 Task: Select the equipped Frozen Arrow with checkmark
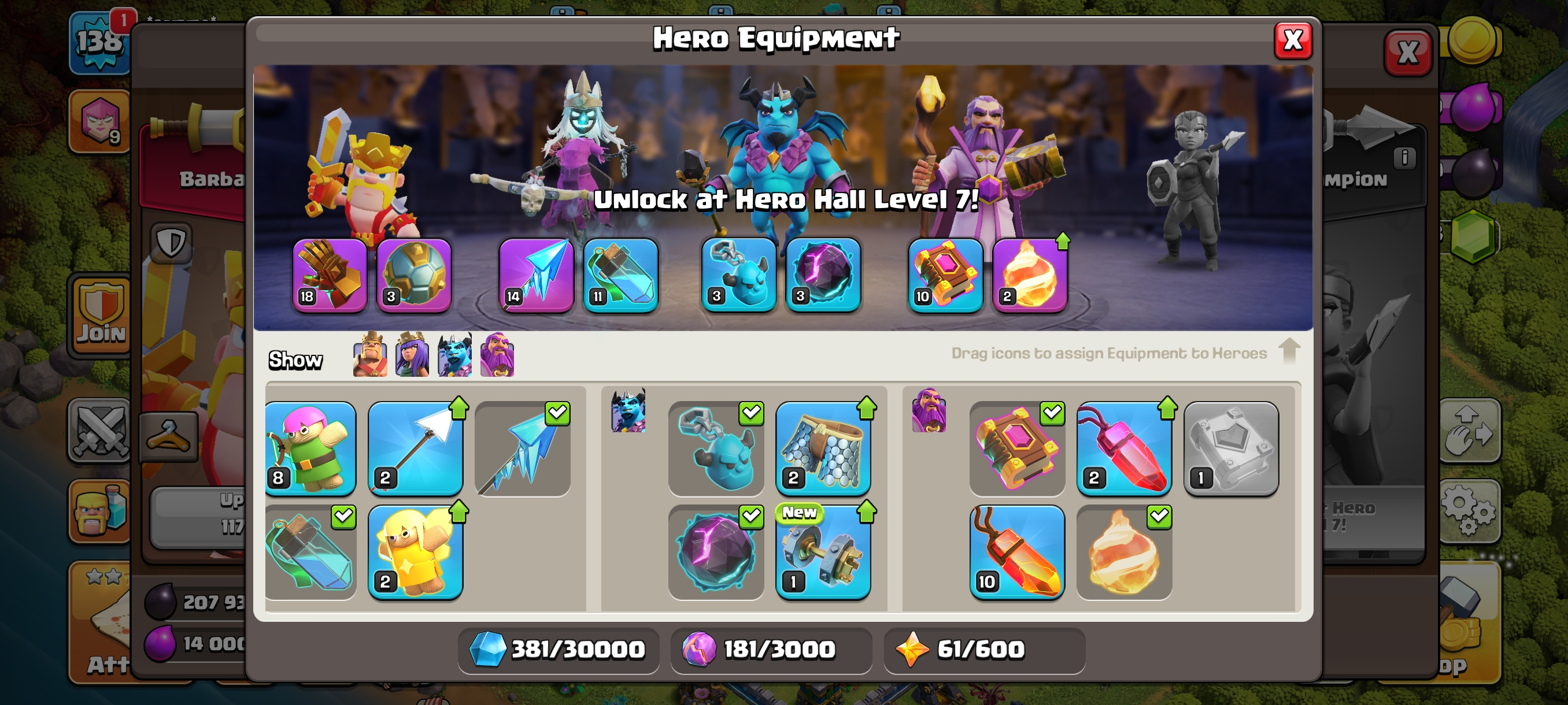click(x=523, y=448)
